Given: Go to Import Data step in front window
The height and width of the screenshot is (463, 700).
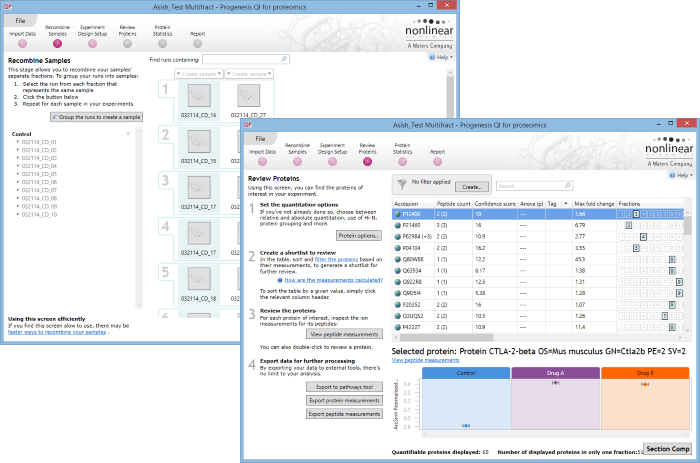Looking at the screenshot, I should 262,162.
